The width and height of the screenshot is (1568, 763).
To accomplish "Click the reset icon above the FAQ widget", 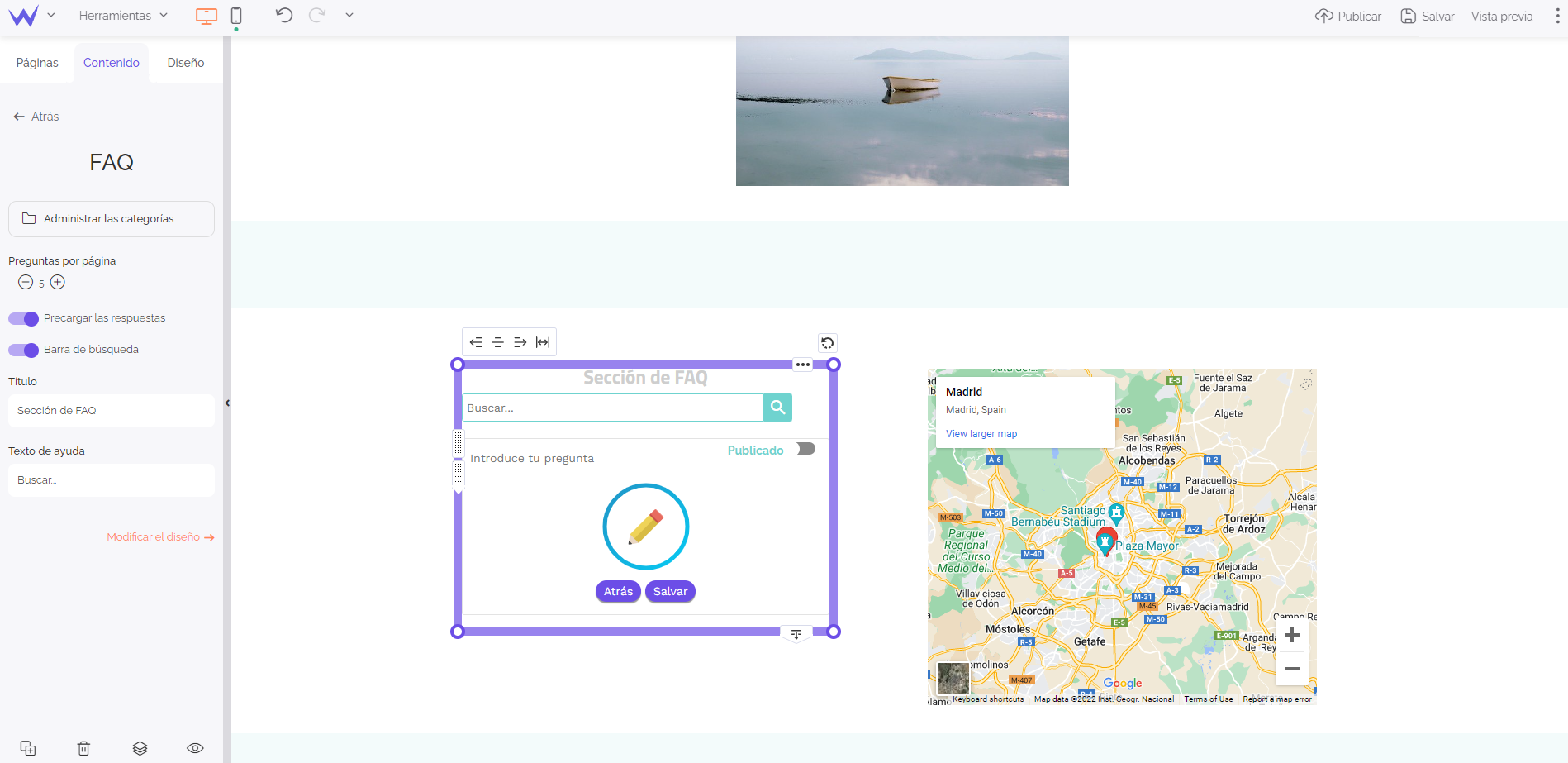I will pyautogui.click(x=828, y=343).
